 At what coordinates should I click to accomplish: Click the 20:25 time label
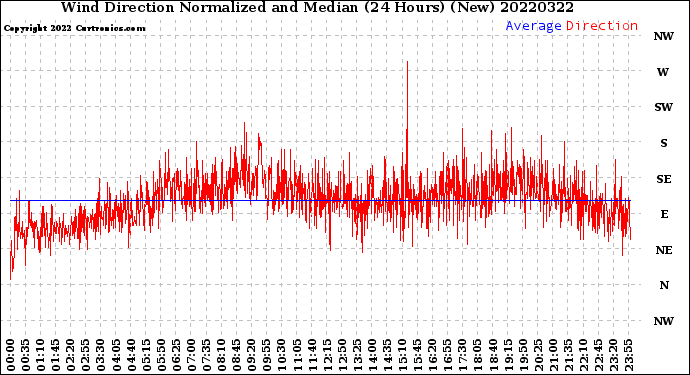tap(537, 355)
